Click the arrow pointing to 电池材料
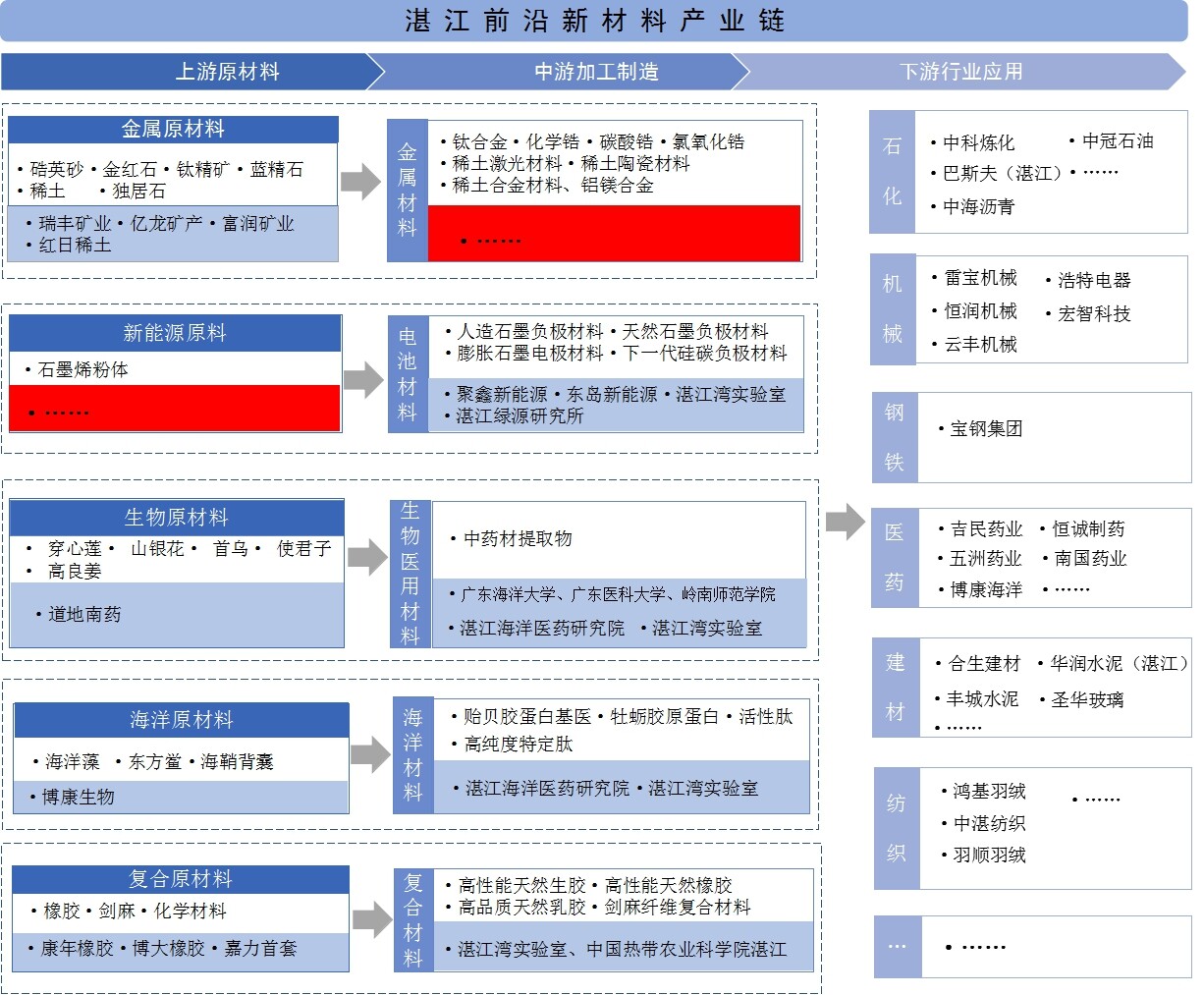The image size is (1204, 995). tap(362, 379)
